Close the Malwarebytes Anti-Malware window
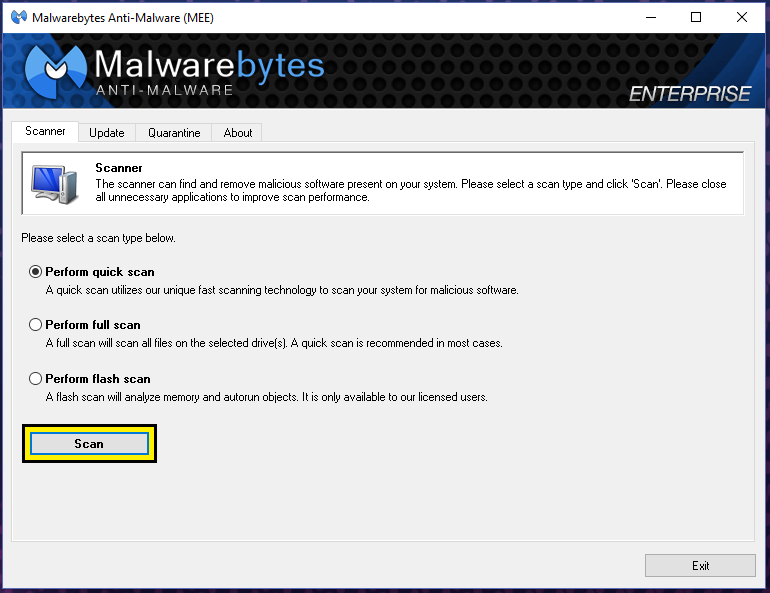 742,17
